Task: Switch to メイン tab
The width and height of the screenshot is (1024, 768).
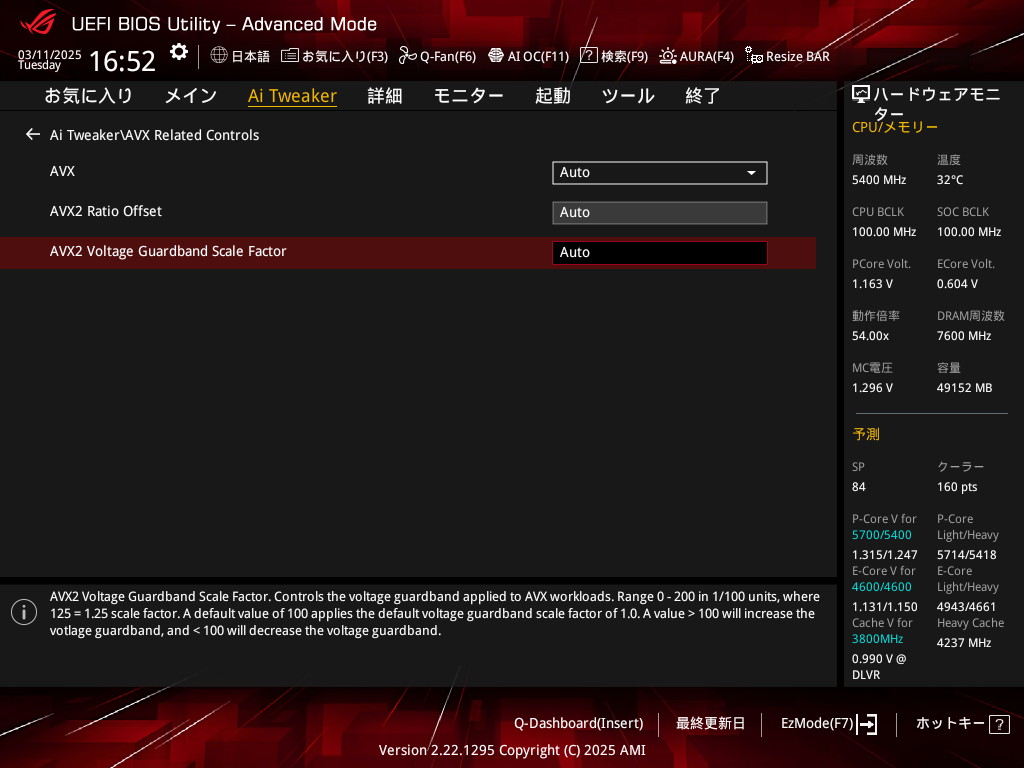Action: [x=191, y=96]
